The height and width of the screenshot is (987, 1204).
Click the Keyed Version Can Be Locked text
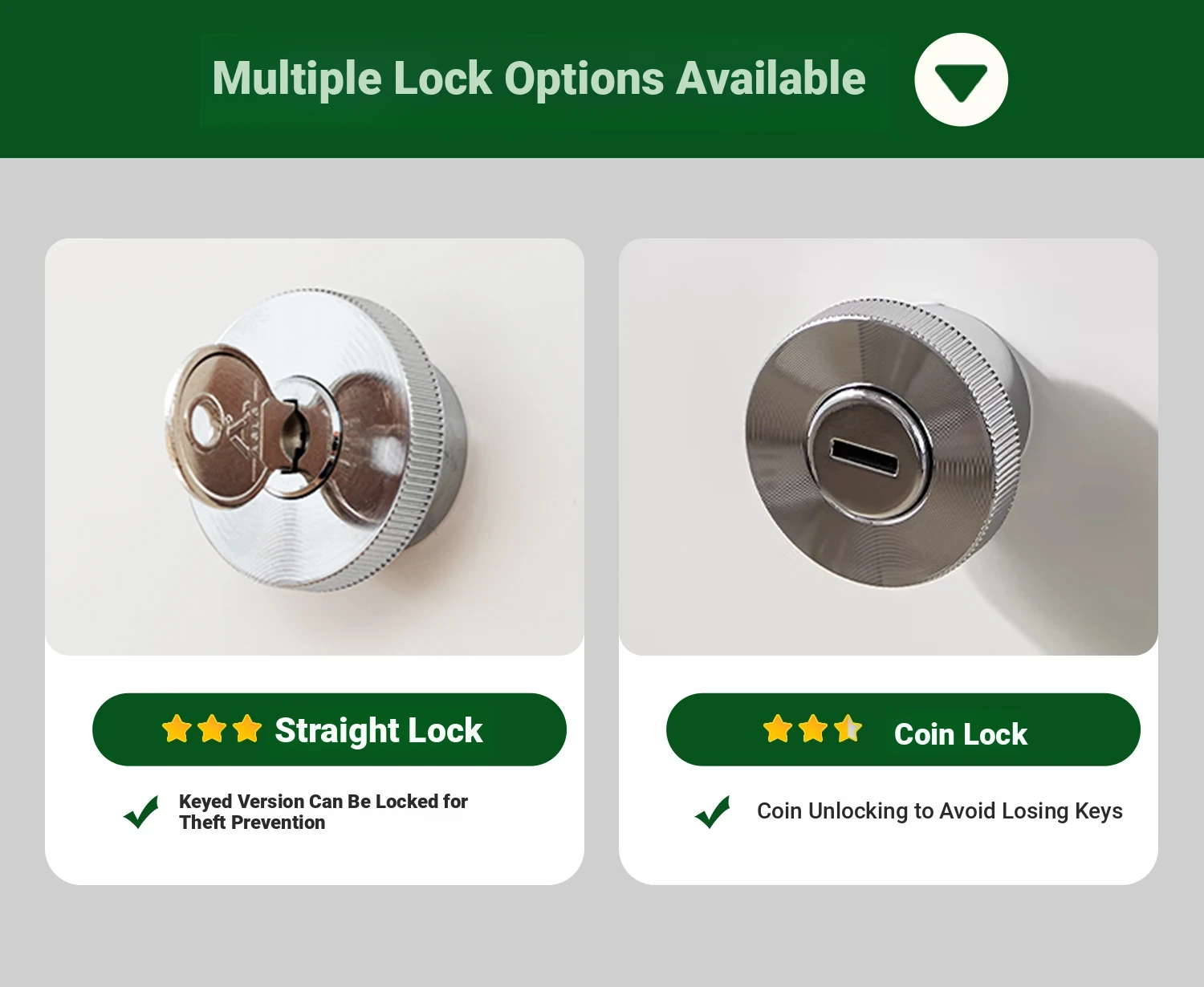click(x=323, y=811)
